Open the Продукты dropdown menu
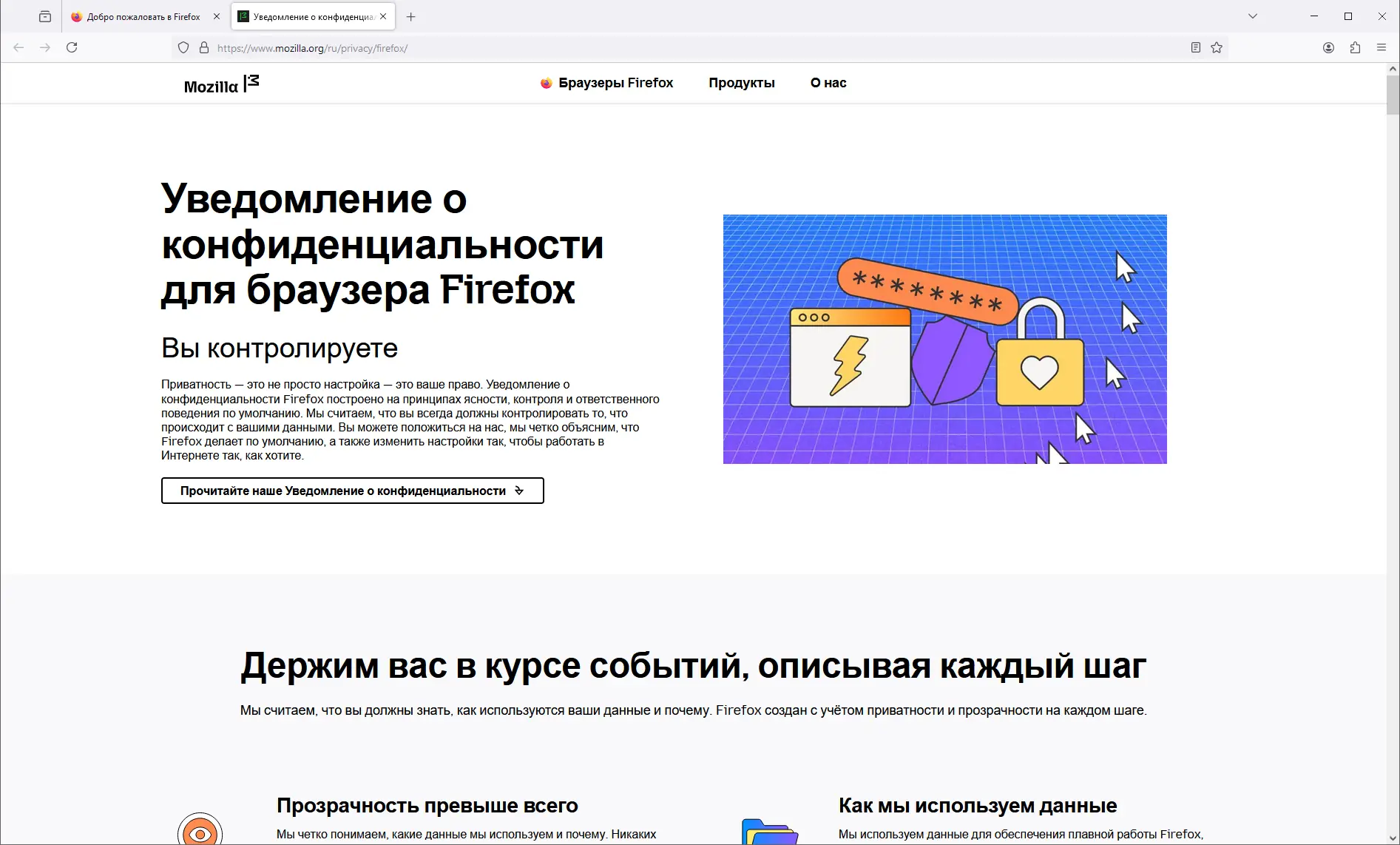This screenshot has height=845, width=1400. [742, 83]
